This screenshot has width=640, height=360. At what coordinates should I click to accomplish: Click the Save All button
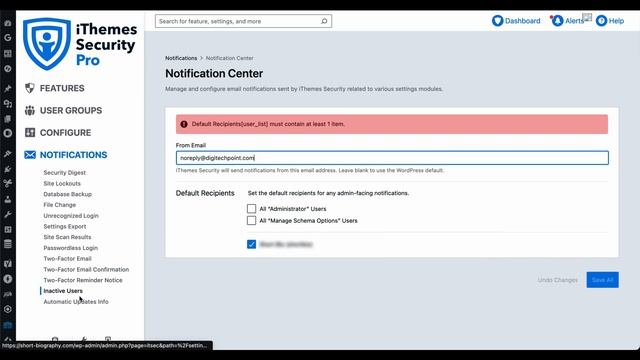pos(602,280)
